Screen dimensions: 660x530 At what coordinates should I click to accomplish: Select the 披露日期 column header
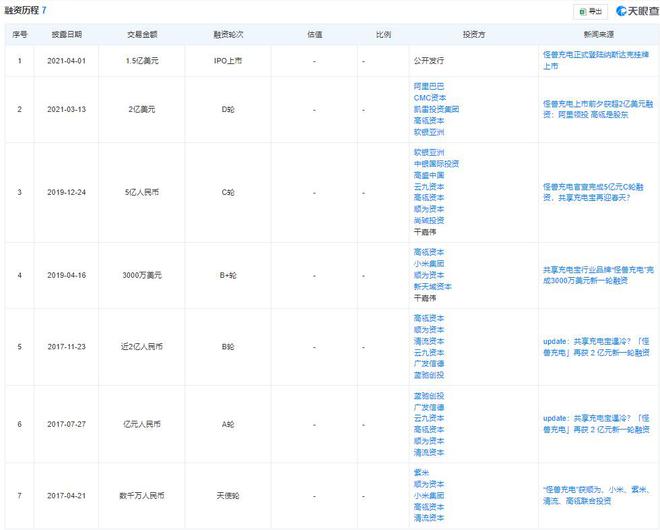[x=67, y=35]
